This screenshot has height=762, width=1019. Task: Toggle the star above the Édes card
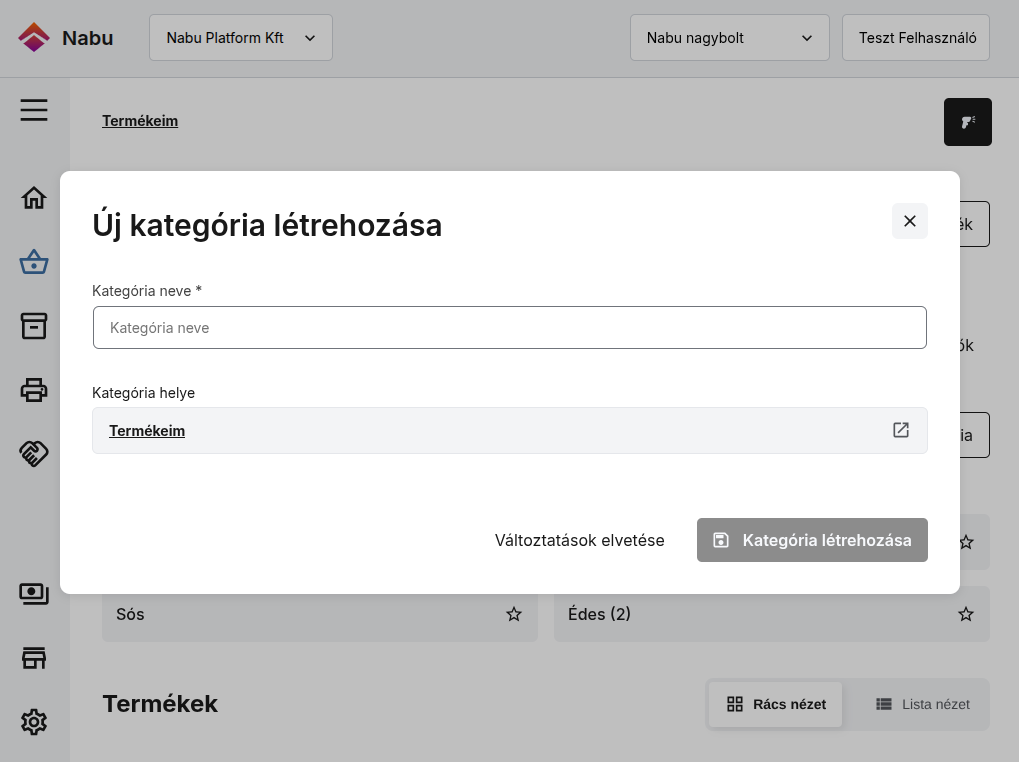(x=967, y=542)
